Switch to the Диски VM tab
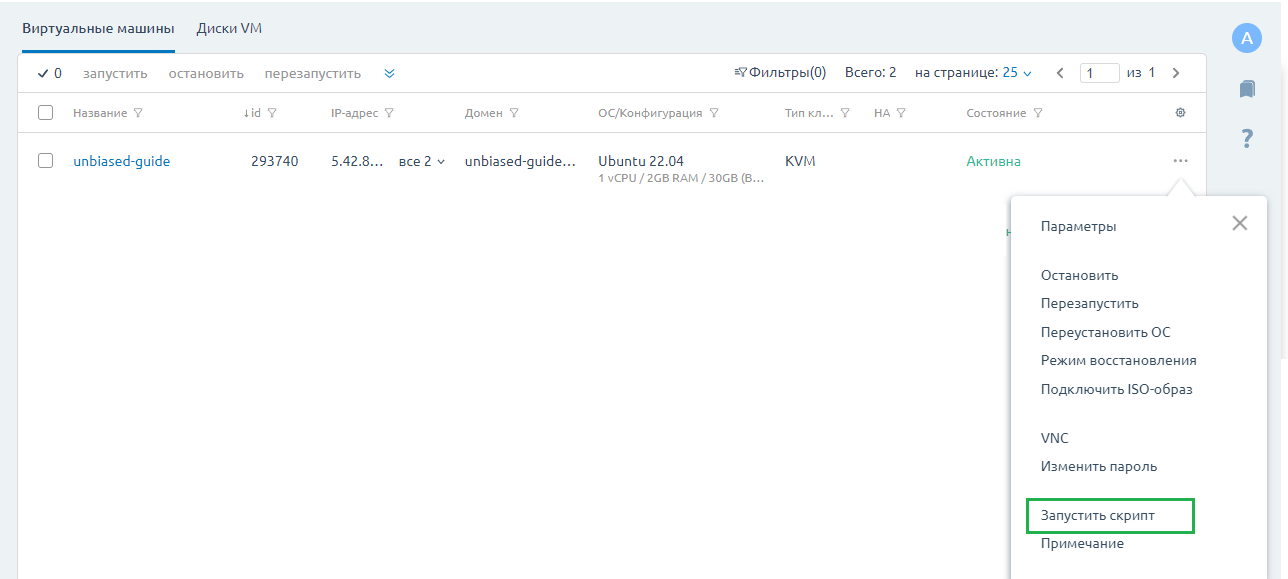This screenshot has width=1288, height=579. click(x=229, y=29)
